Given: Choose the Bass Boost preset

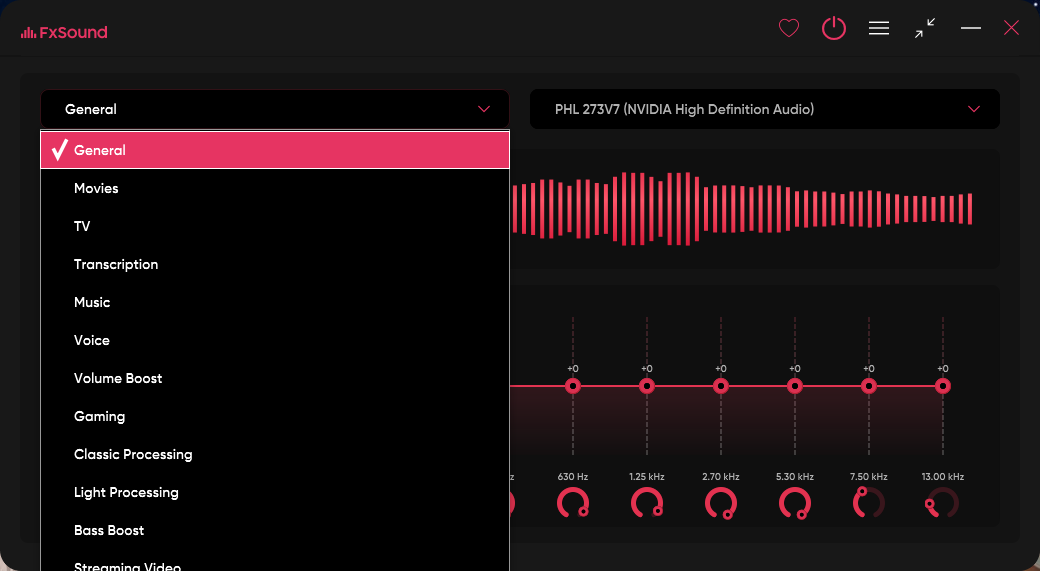Looking at the screenshot, I should click(x=109, y=530).
